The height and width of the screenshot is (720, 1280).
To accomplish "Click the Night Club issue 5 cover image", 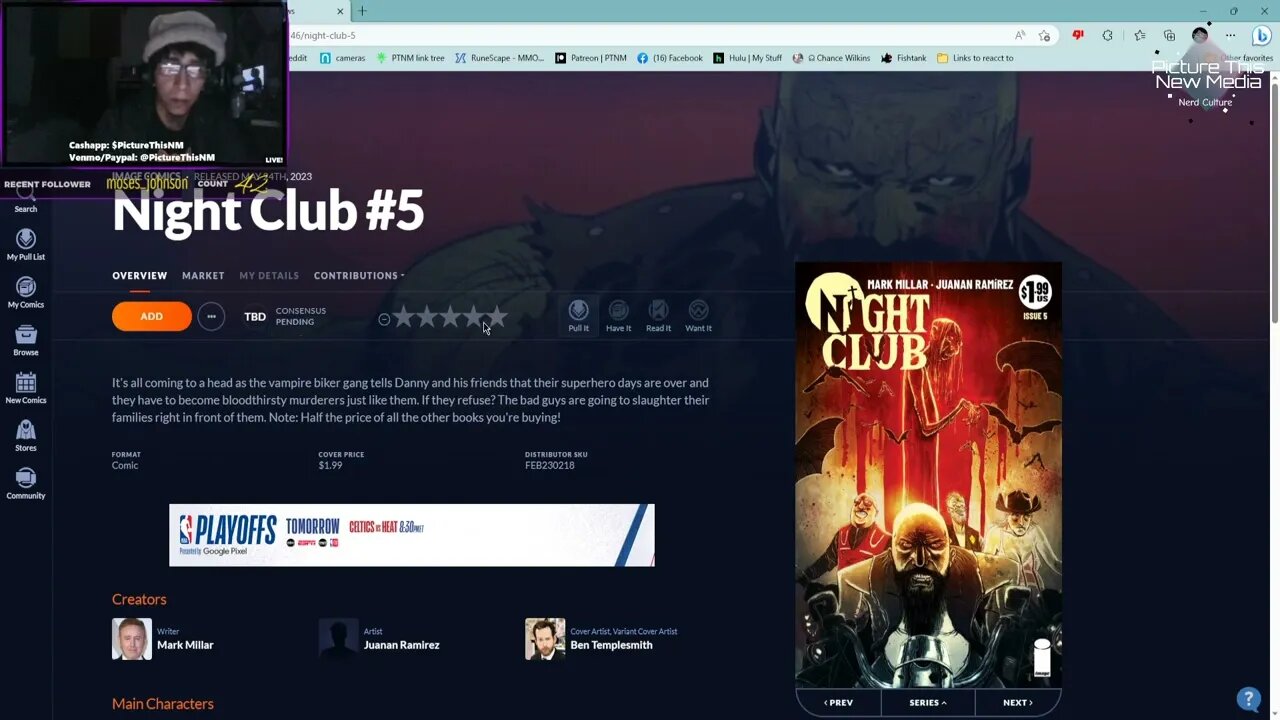I will (x=928, y=475).
